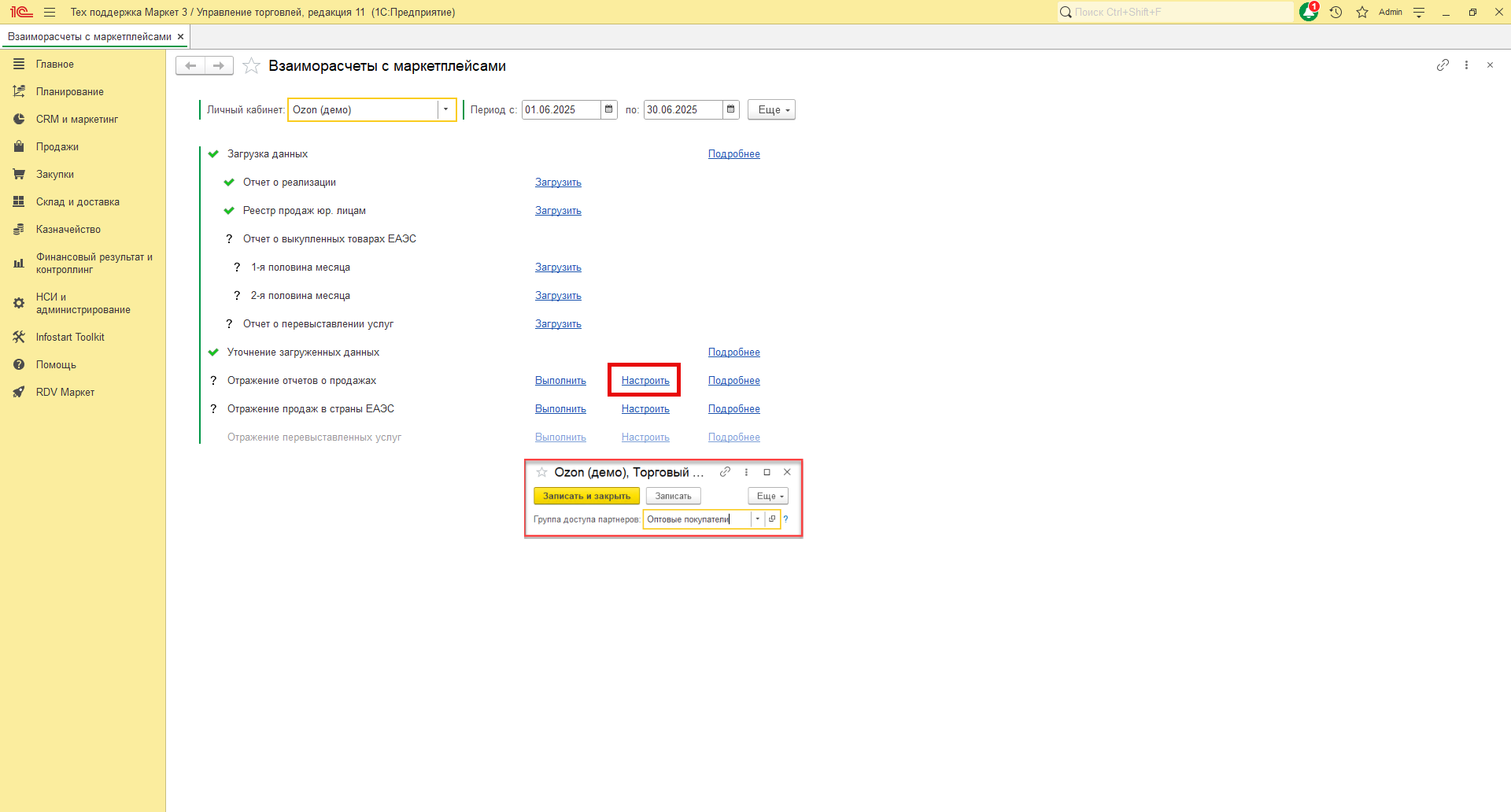Click the favorites star in title bar
This screenshot has height=812, width=1511.
pos(1362,12)
